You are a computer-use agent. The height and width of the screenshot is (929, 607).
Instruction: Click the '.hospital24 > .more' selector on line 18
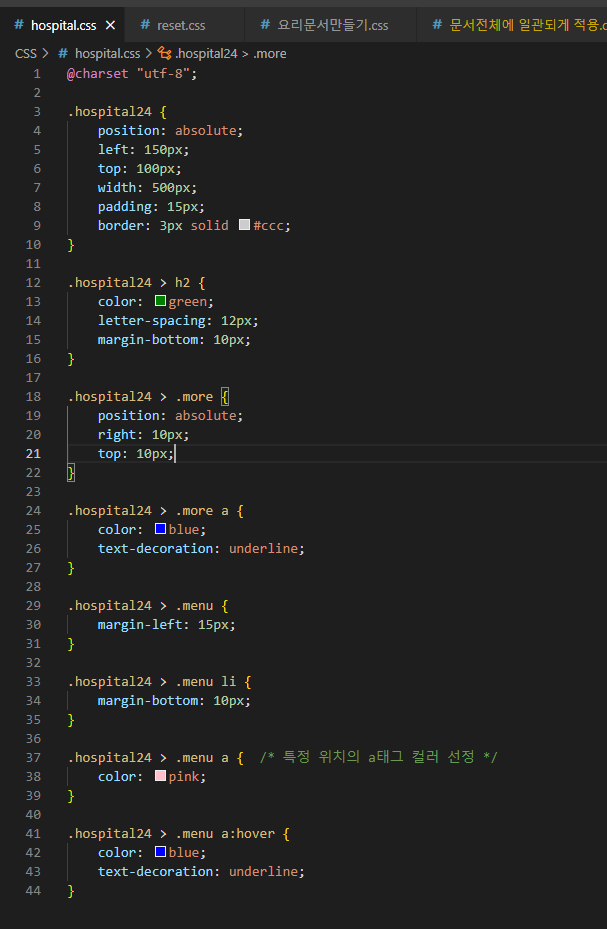[x=140, y=396]
